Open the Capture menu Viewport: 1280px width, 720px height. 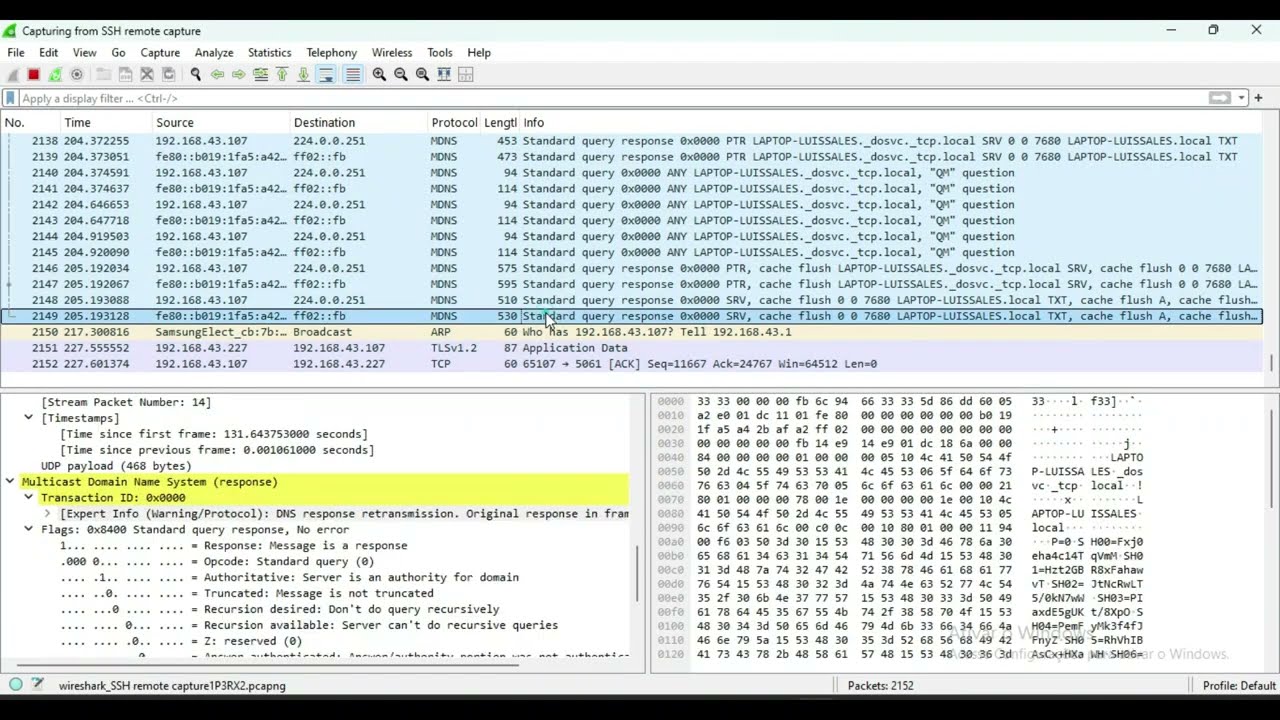pyautogui.click(x=160, y=52)
